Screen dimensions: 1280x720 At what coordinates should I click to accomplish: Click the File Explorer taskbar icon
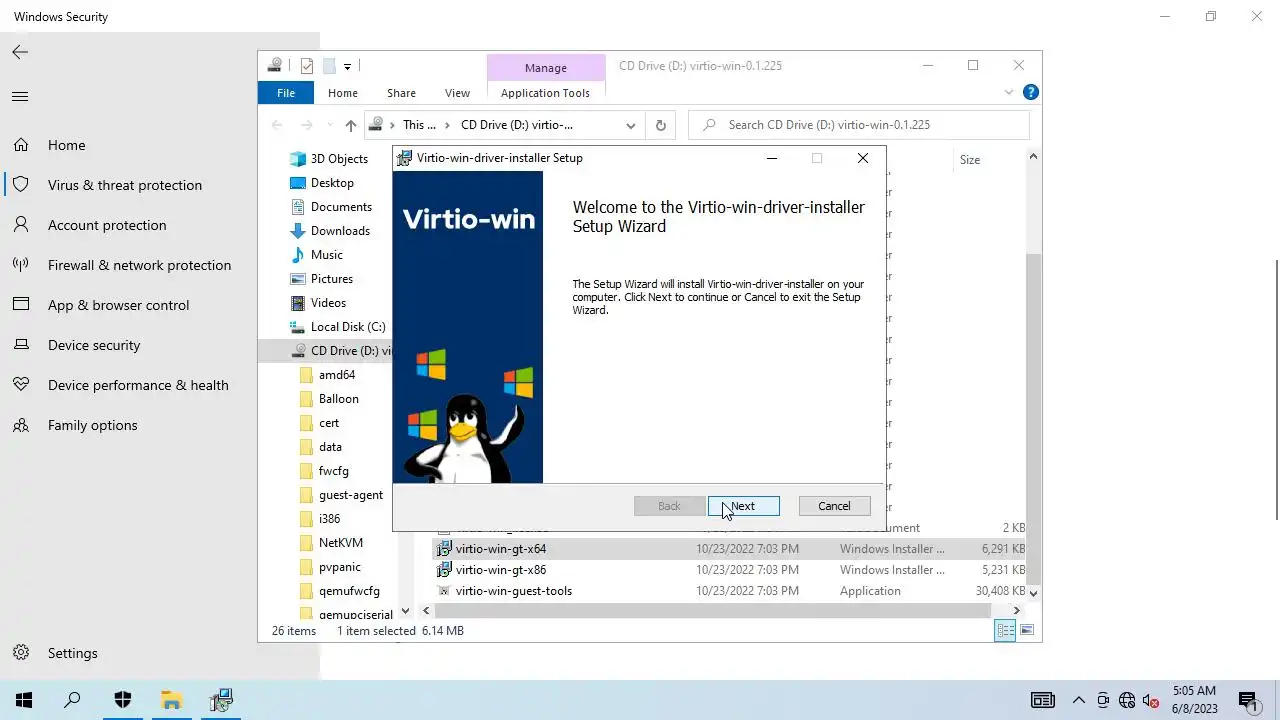click(172, 700)
